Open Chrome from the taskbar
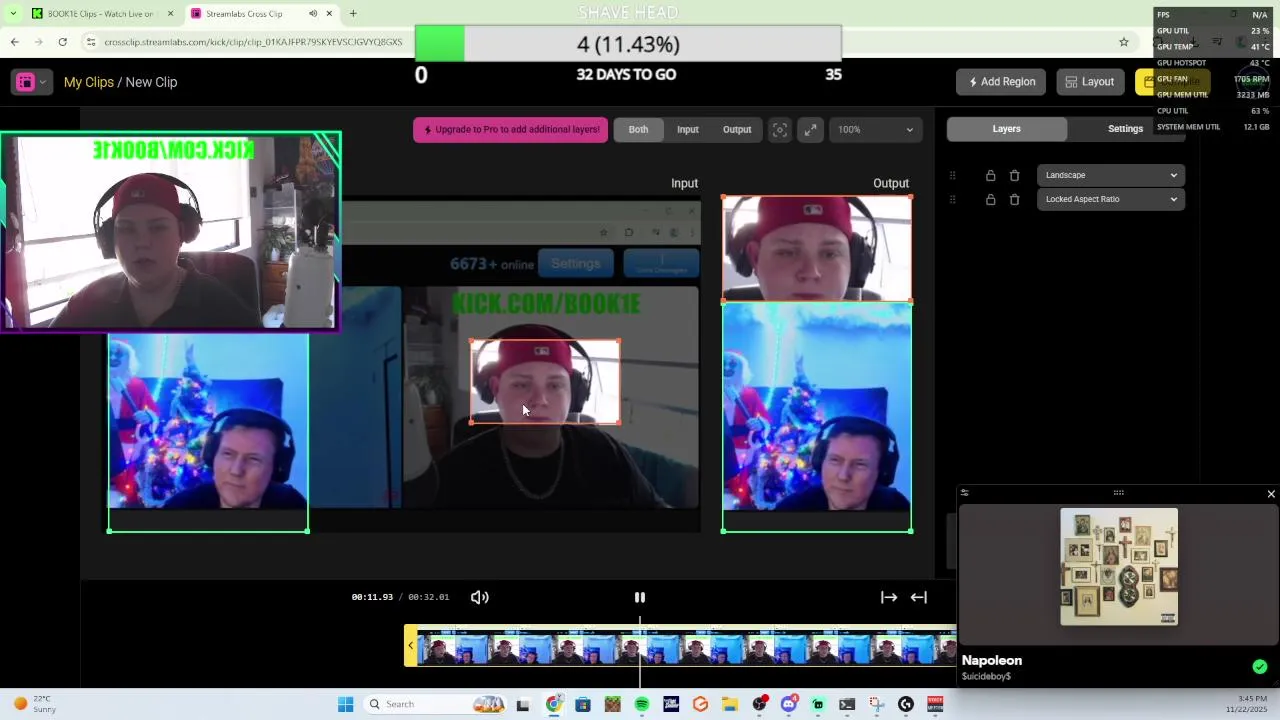Screen dimensions: 1280x720 click(553, 704)
